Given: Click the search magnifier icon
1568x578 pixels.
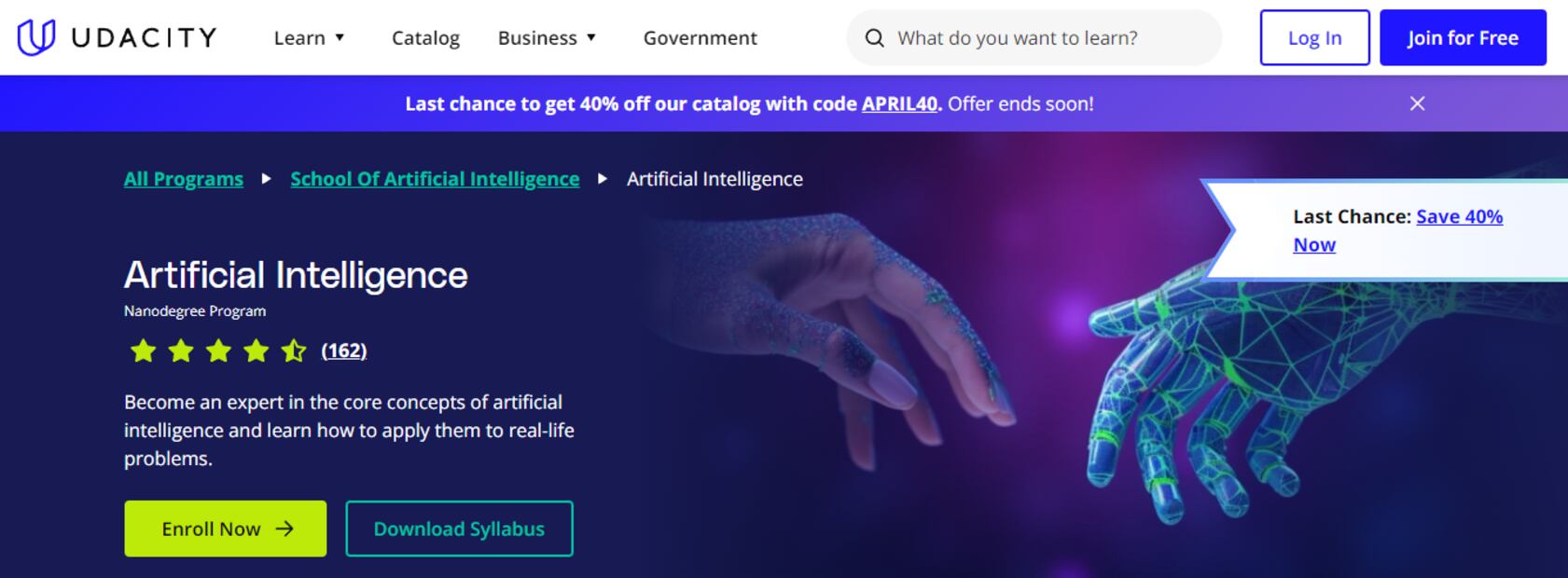Looking at the screenshot, I should click(874, 38).
